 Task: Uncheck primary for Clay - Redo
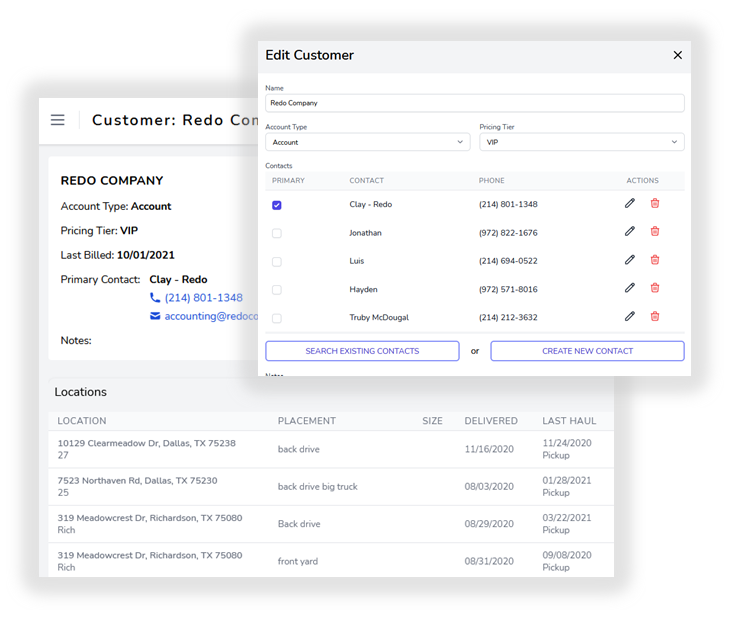tap(277, 205)
